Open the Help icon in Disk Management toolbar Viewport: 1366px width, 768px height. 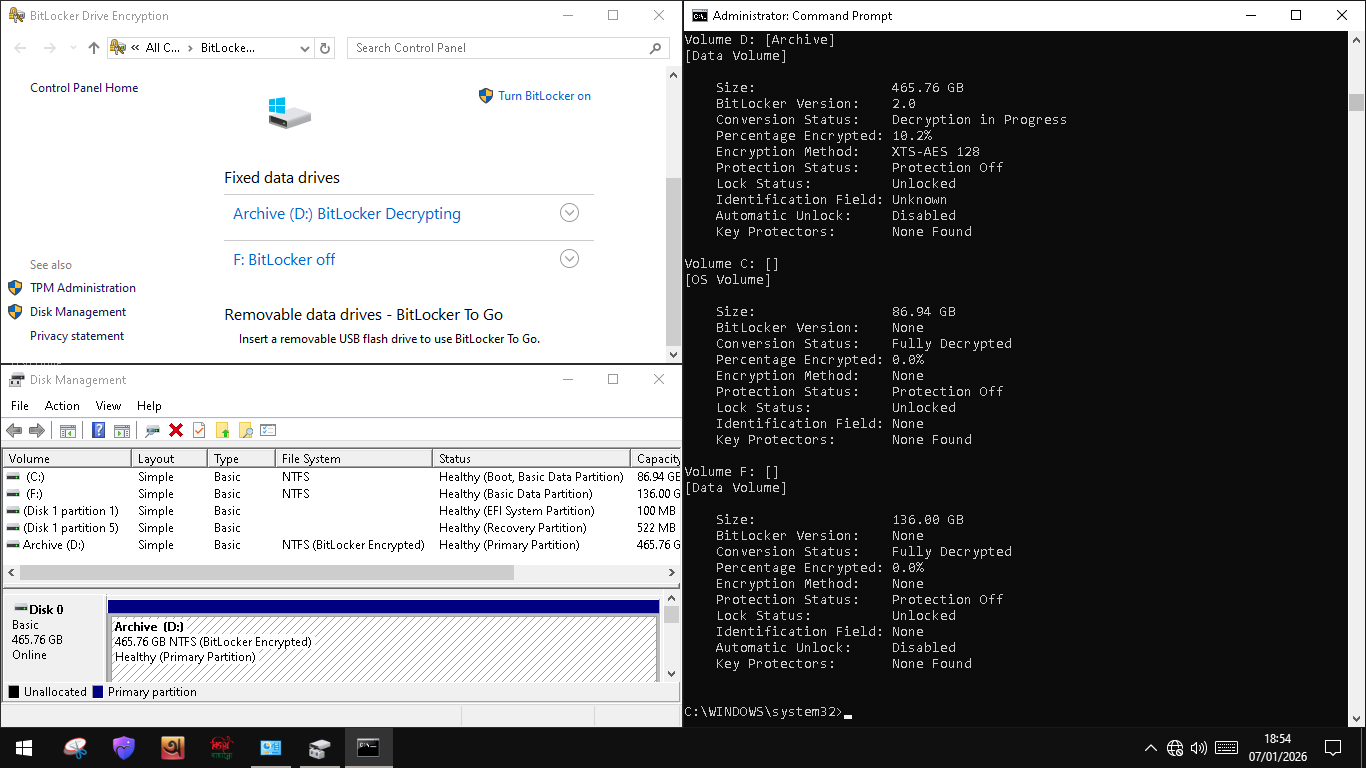98,430
